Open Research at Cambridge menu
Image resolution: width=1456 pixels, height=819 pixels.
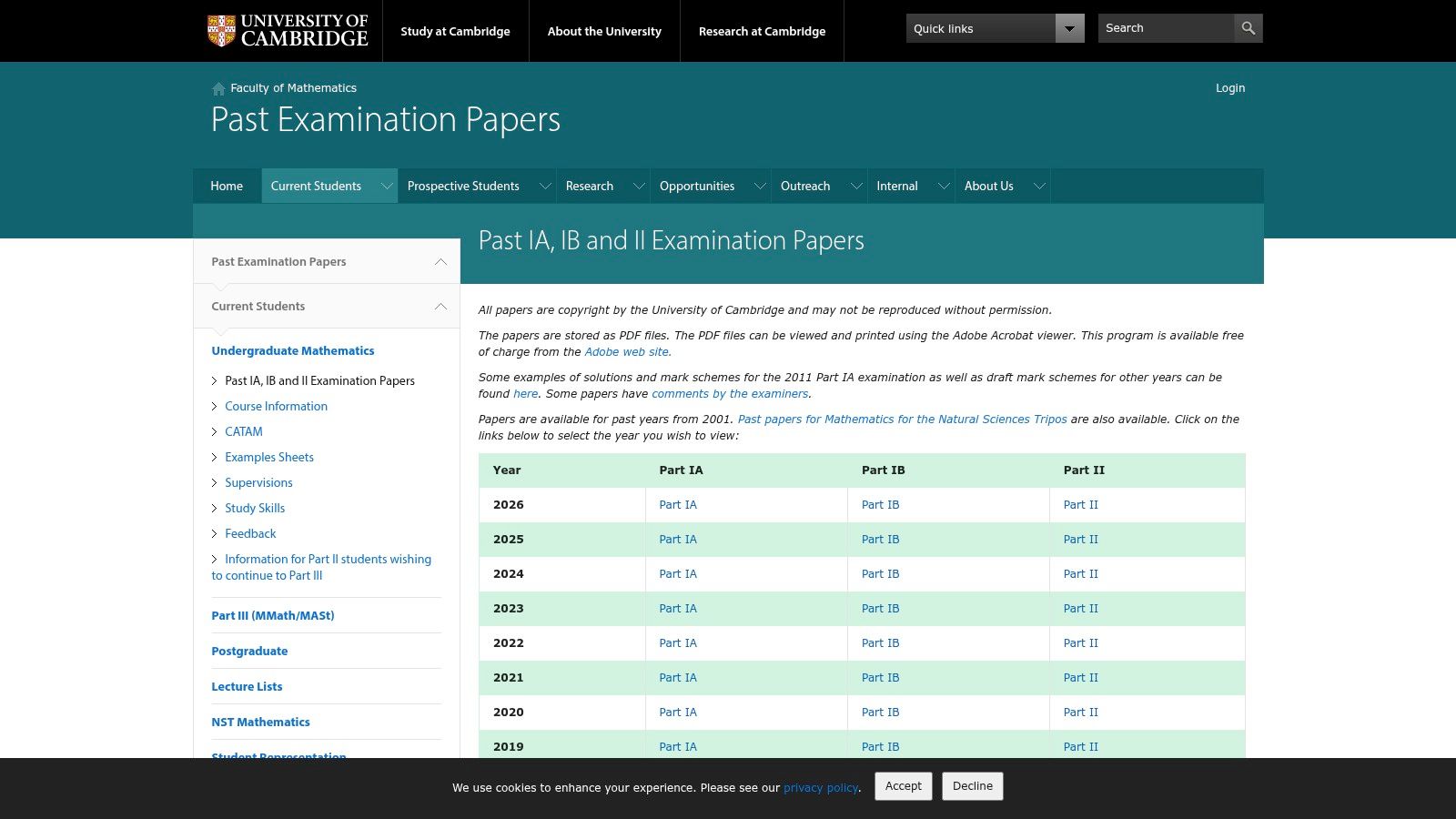click(762, 31)
